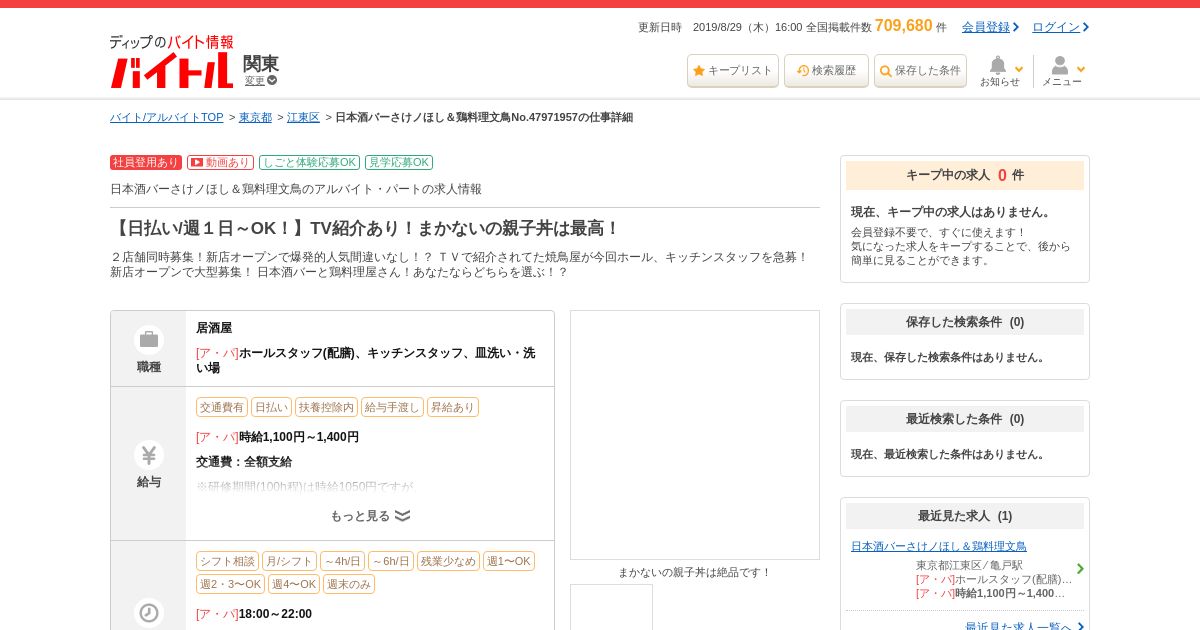Select the 残業少なめ tag
This screenshot has height=630, width=1200.
point(448,561)
